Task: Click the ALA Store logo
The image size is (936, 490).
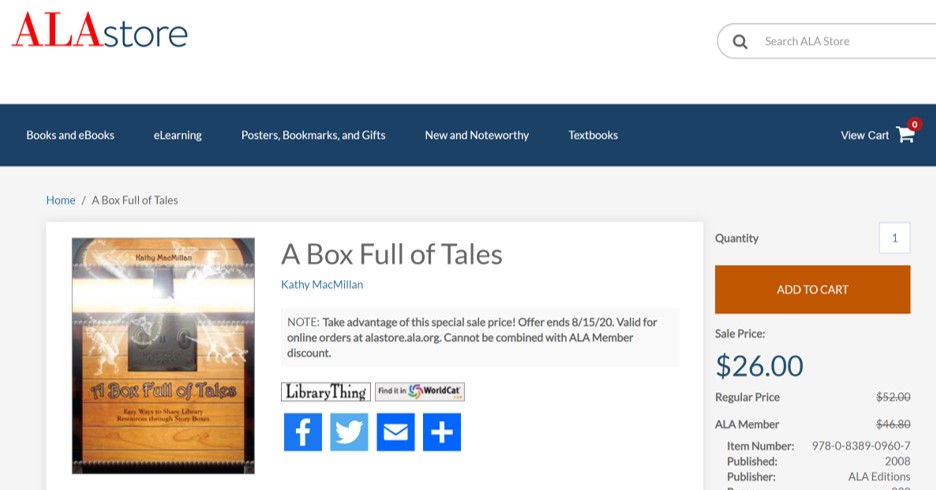Action: [100, 32]
